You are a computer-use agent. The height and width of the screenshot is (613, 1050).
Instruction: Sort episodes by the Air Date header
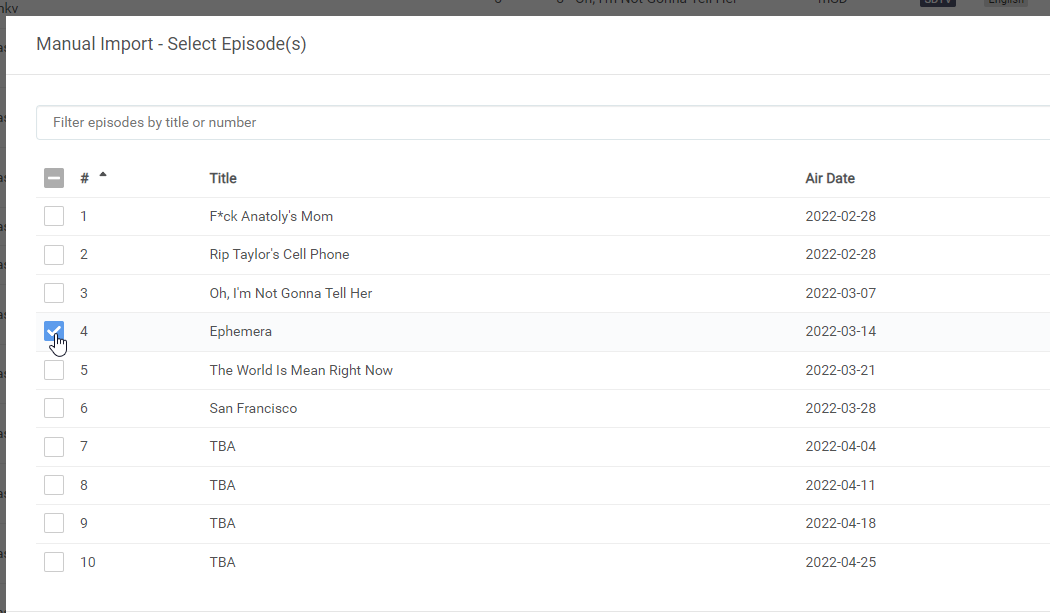pos(830,177)
